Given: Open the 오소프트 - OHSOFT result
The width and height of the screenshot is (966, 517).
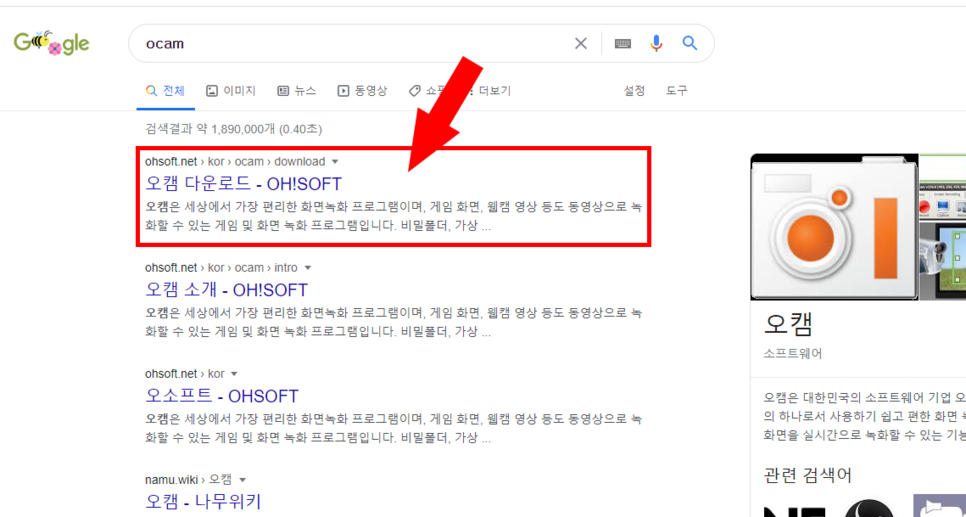Looking at the screenshot, I should pyautogui.click(x=222, y=396).
